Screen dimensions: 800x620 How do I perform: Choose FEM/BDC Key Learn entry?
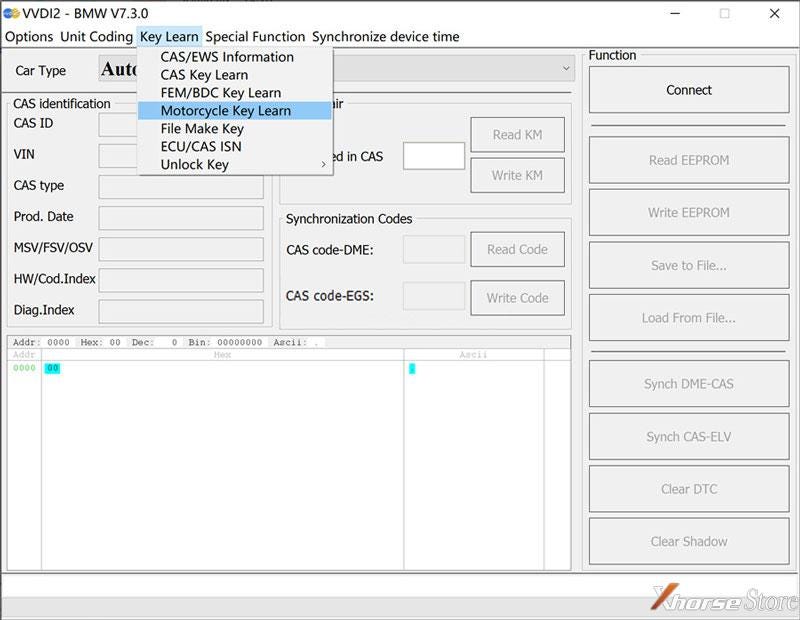(x=235, y=93)
